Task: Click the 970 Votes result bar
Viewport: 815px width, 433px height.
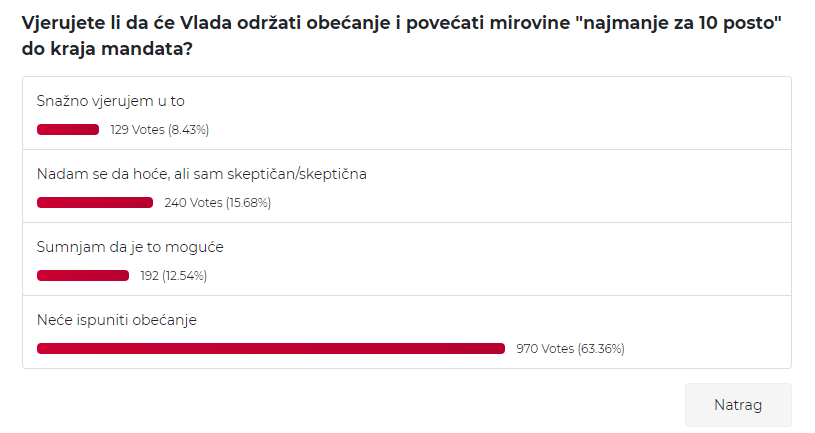Action: coord(271,349)
